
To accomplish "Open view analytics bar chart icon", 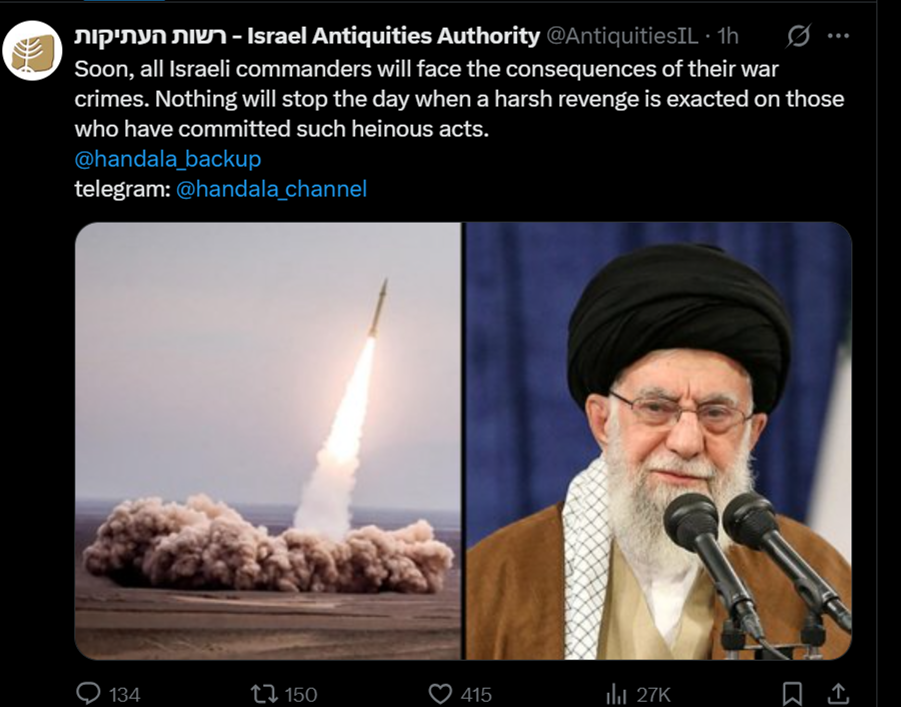I will [x=617, y=694].
